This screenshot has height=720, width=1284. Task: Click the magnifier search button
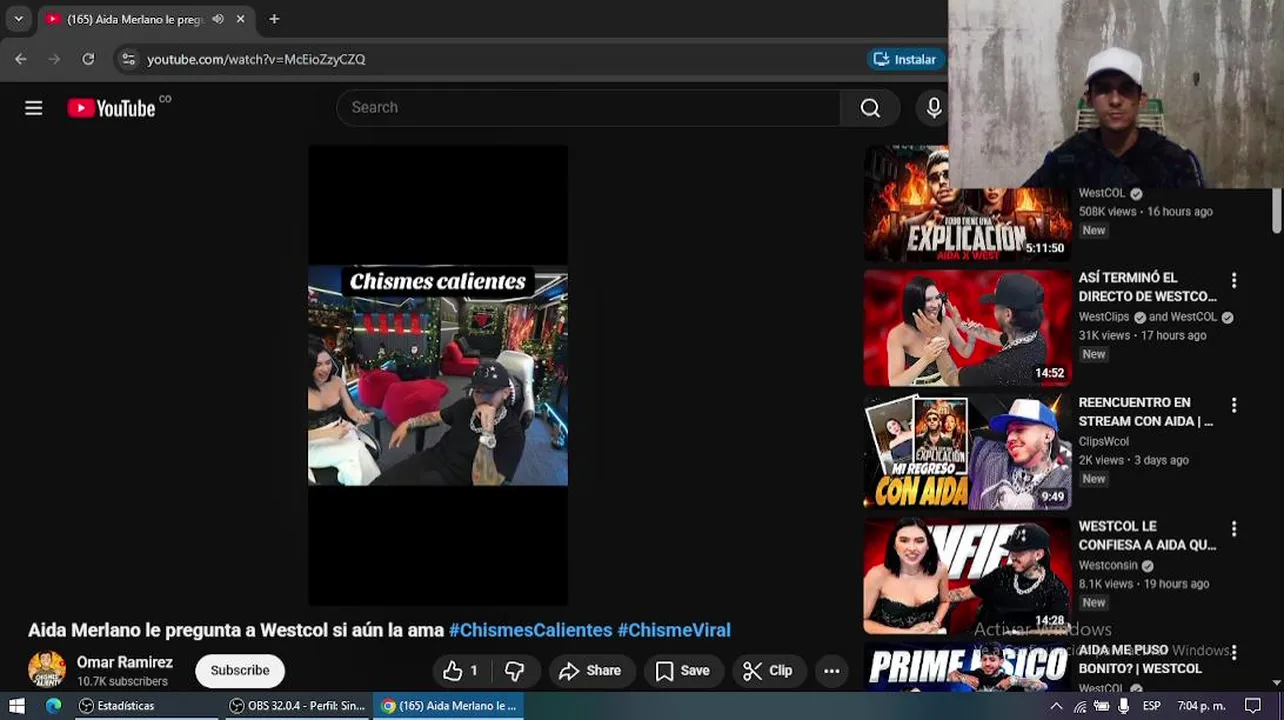pyautogui.click(x=870, y=108)
